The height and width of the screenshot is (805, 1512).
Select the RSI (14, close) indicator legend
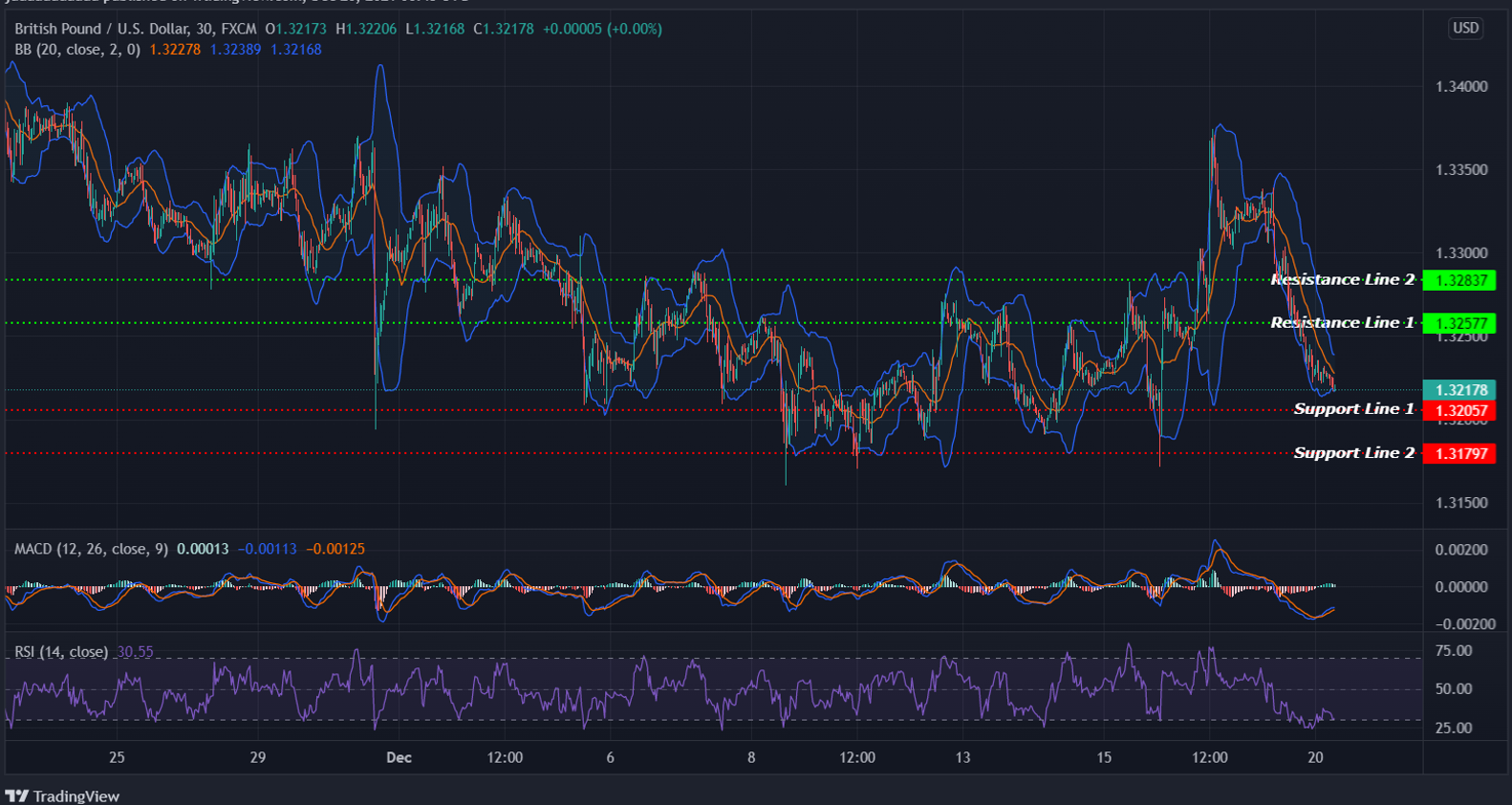[x=61, y=652]
